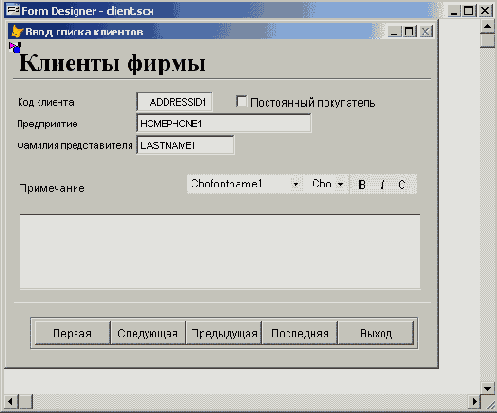Select the HOMEPHONE1 text field

click(224, 123)
